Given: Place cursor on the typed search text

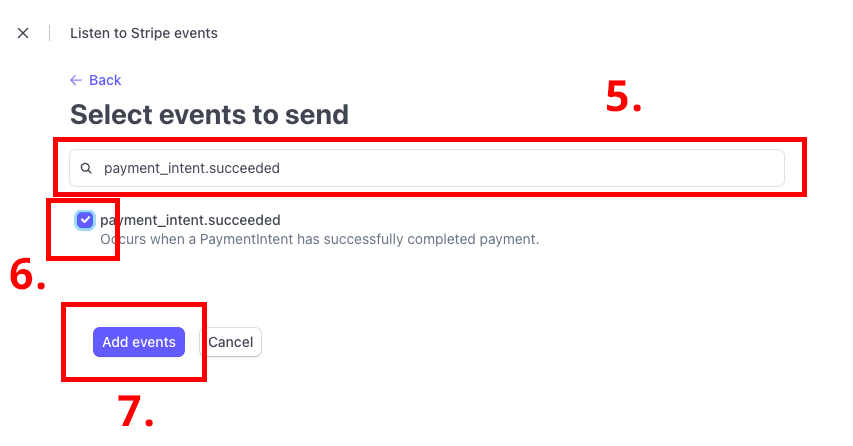Looking at the screenshot, I should pos(191,169).
